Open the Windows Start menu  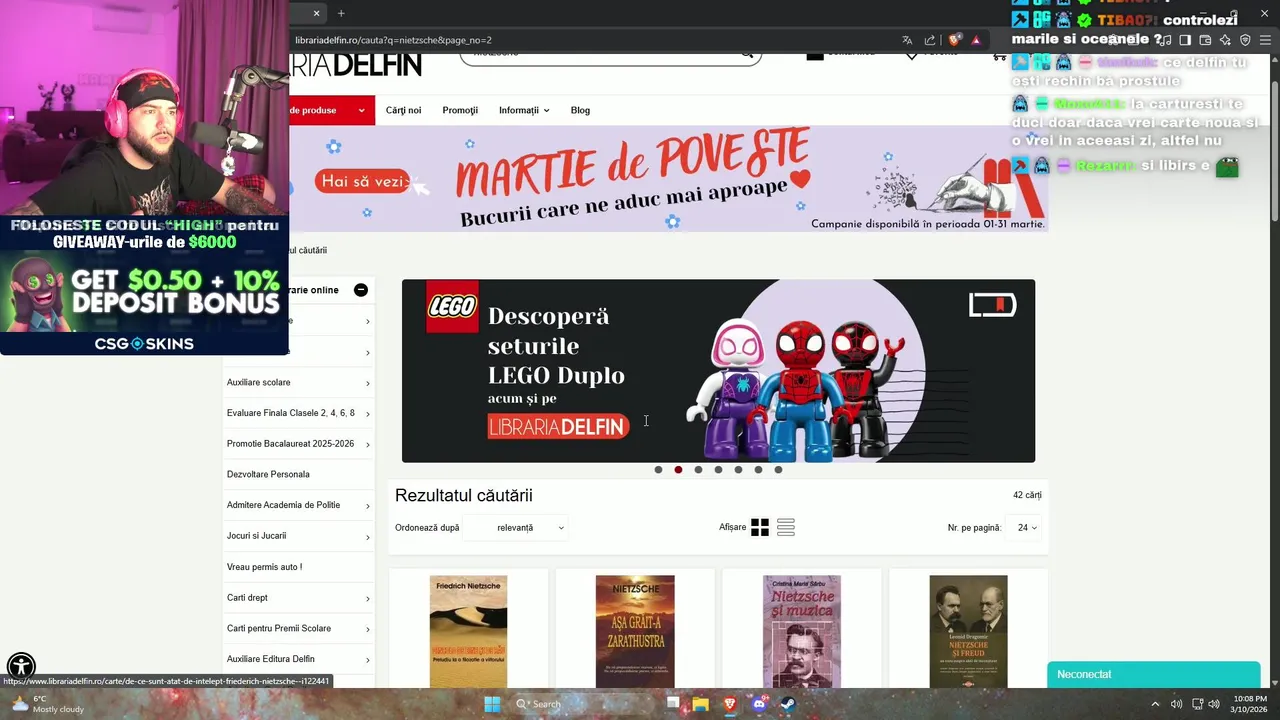[492, 704]
